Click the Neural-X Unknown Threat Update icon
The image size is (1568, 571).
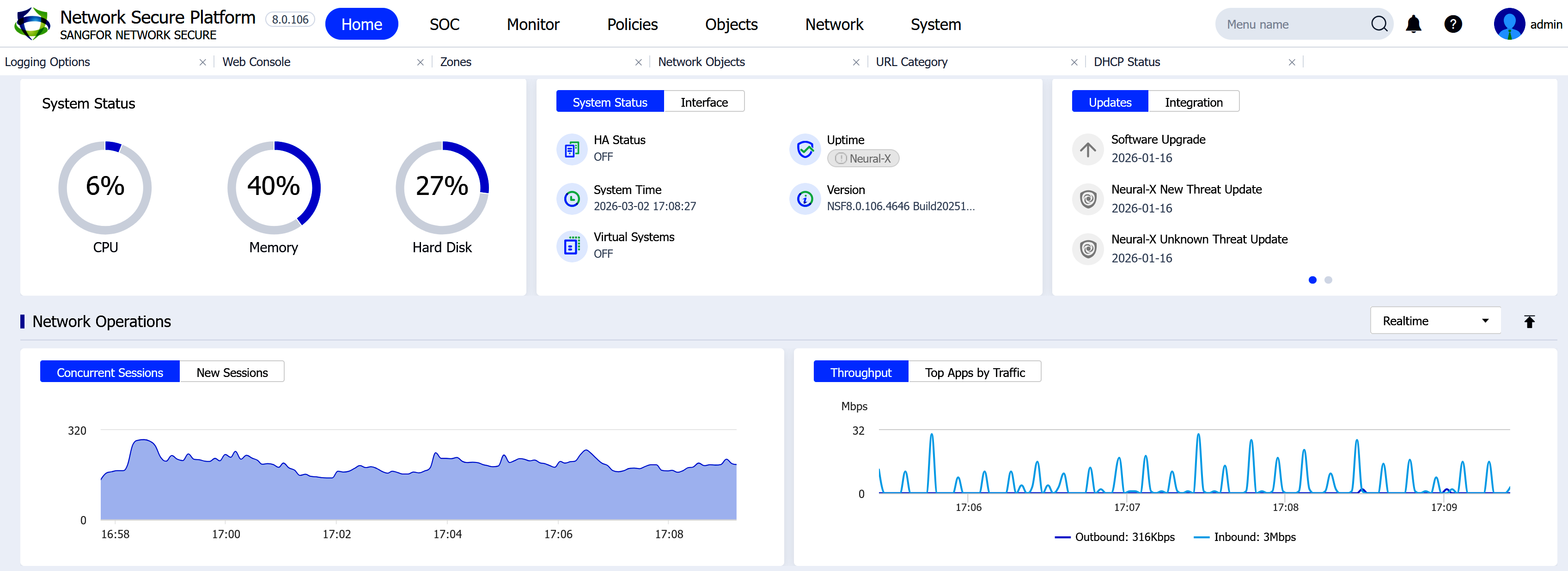point(1088,249)
